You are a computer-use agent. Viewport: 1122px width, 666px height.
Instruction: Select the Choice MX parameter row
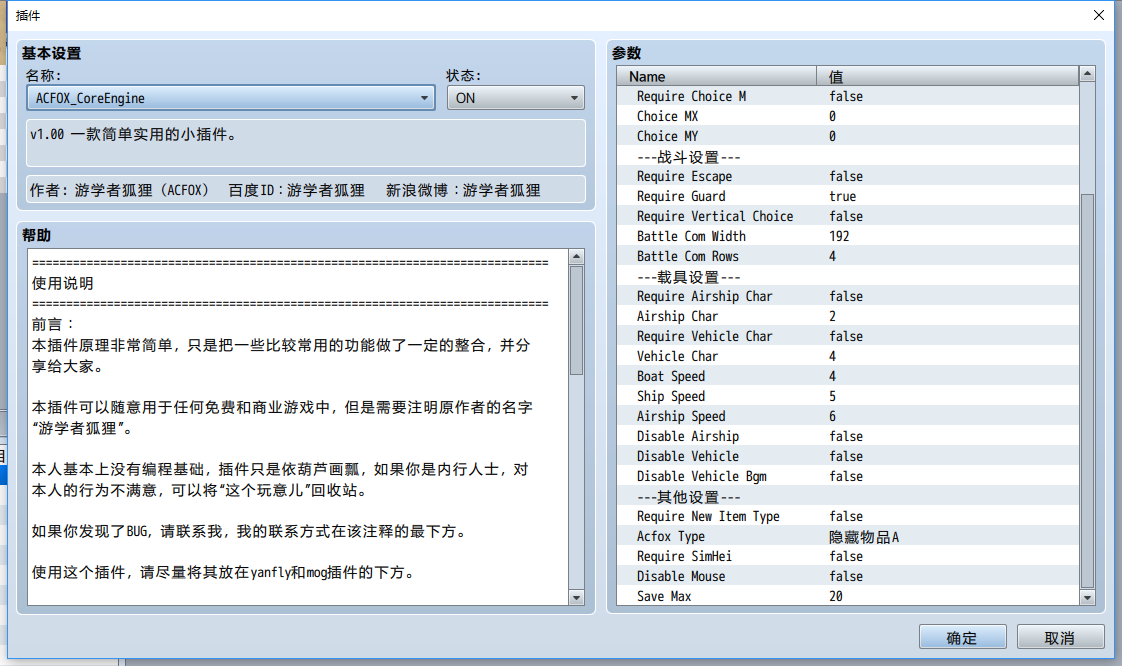pos(848,116)
